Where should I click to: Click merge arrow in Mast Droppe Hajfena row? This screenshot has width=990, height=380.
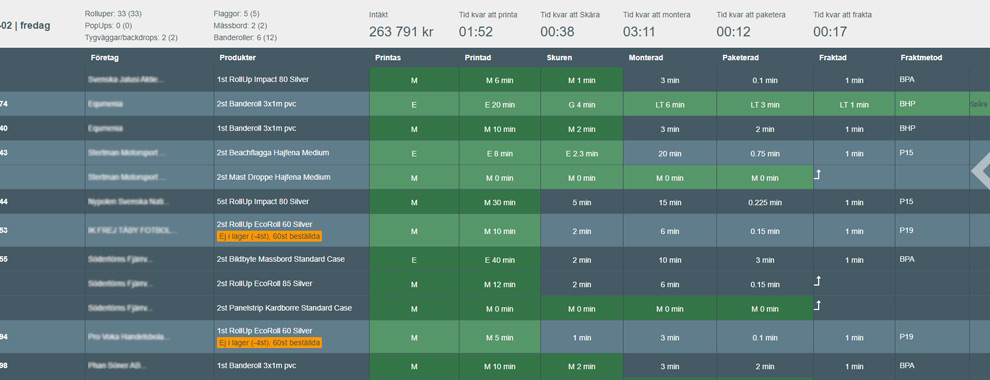[x=817, y=174]
